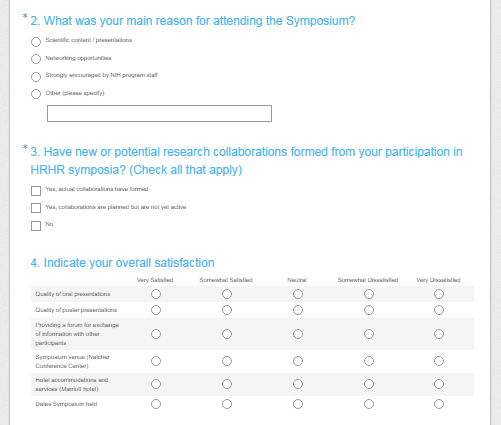Set Symposium venue rating Very Dissatisfied
This screenshot has width=501, height=425.
click(x=439, y=361)
